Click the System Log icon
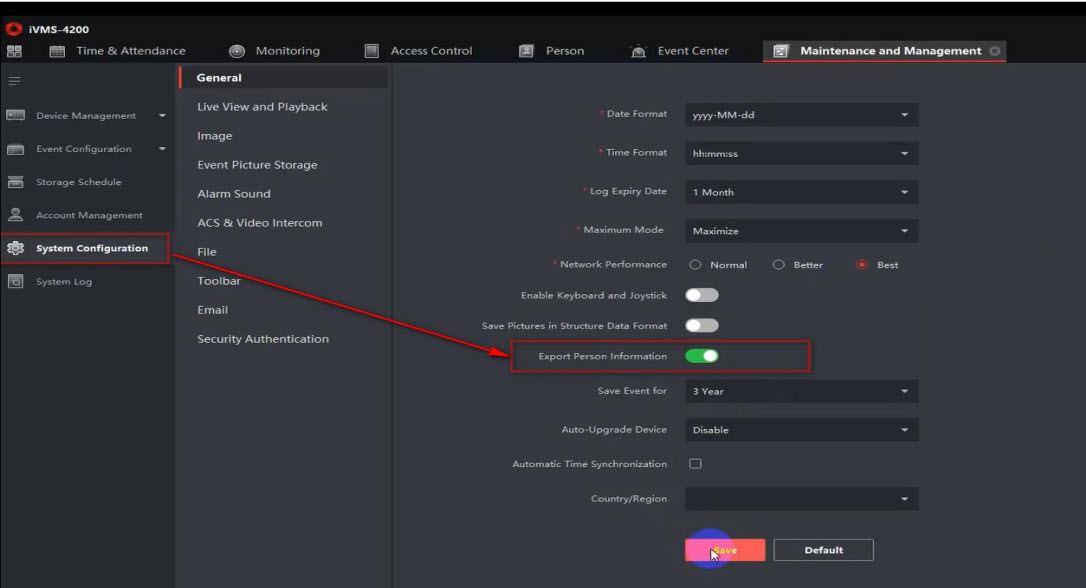 coord(15,282)
